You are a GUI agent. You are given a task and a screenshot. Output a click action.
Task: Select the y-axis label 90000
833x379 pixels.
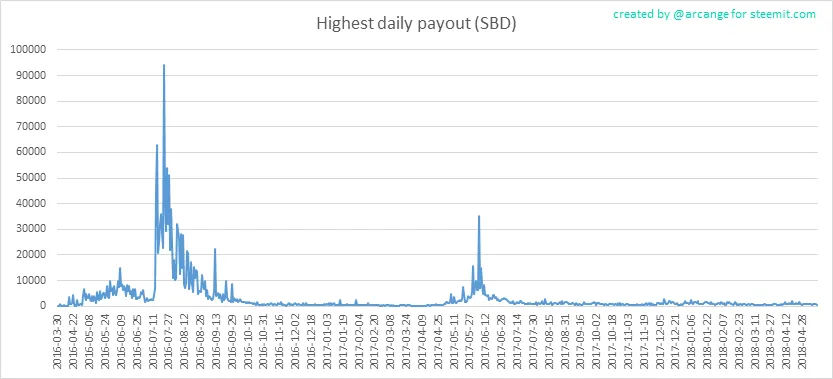32,75
